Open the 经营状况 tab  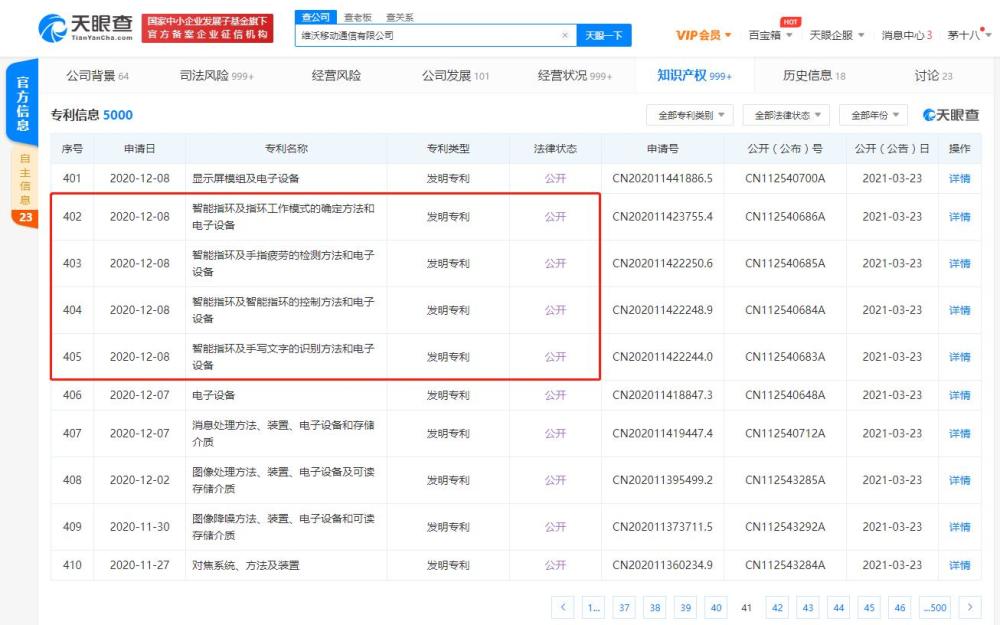[x=575, y=76]
